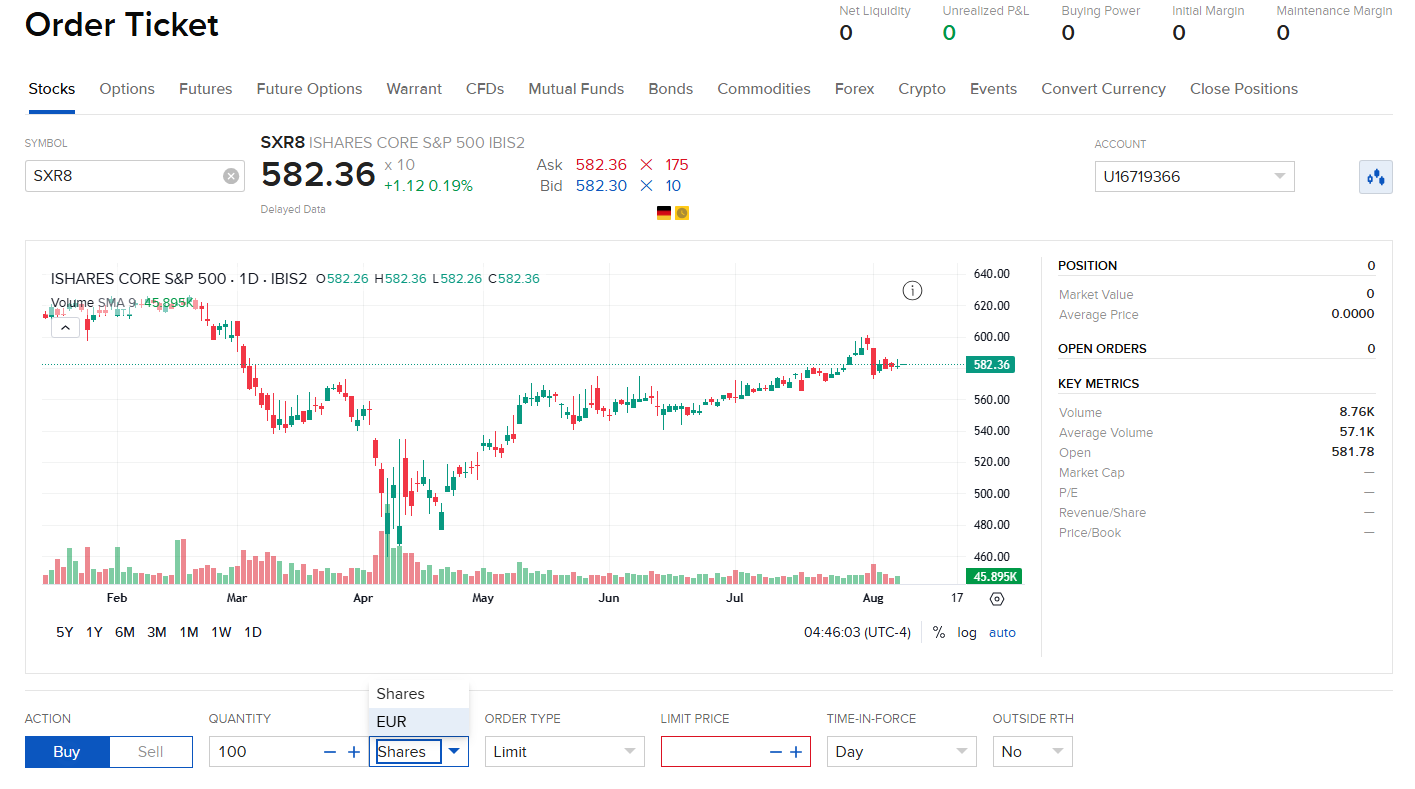Click the Limit Price input field
This screenshot has height=789, width=1415.
pos(714,752)
